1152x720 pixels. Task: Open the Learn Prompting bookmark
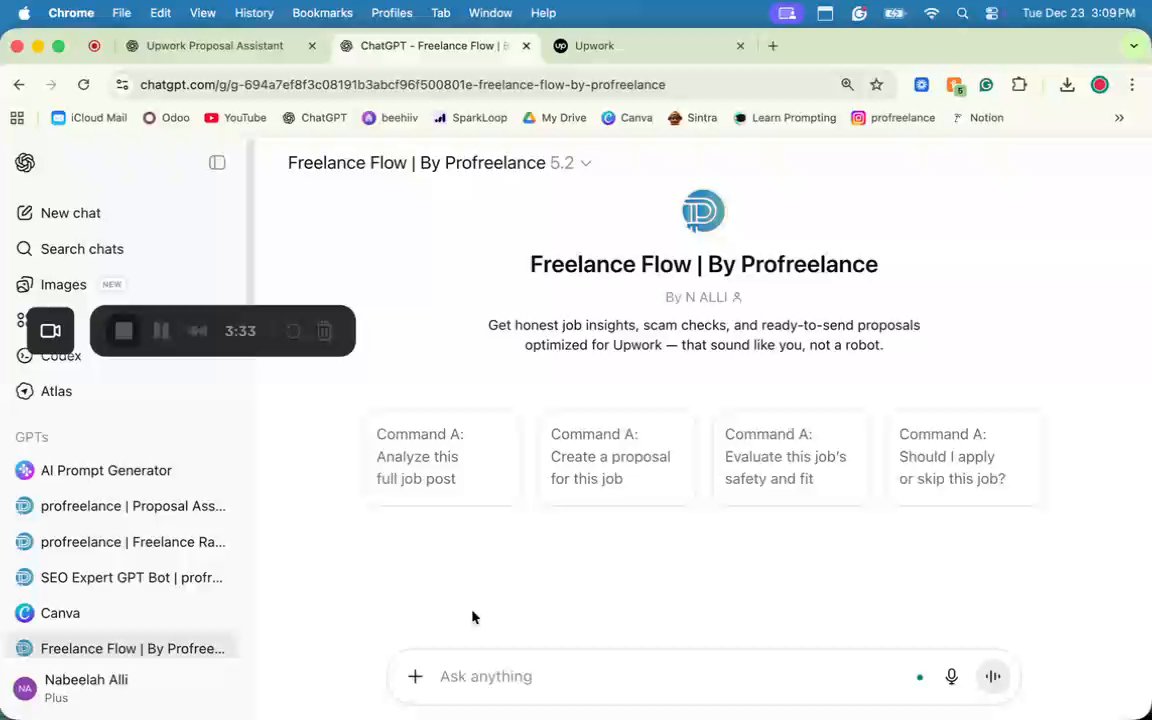click(785, 118)
